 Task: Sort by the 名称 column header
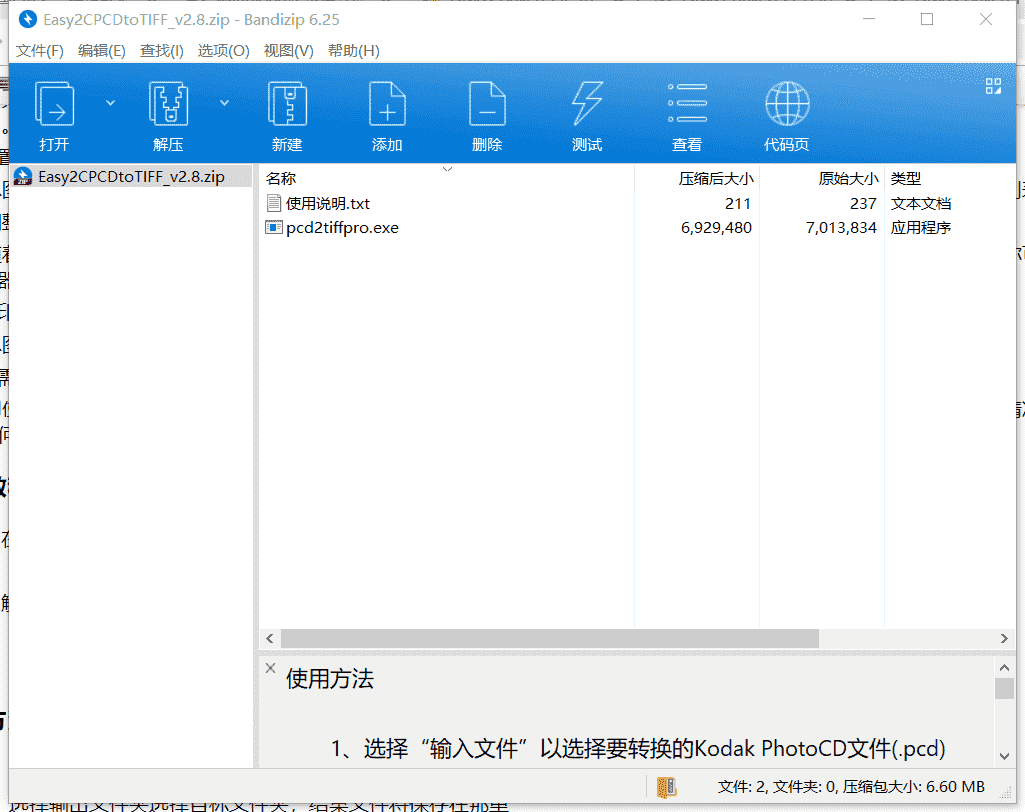tap(281, 178)
